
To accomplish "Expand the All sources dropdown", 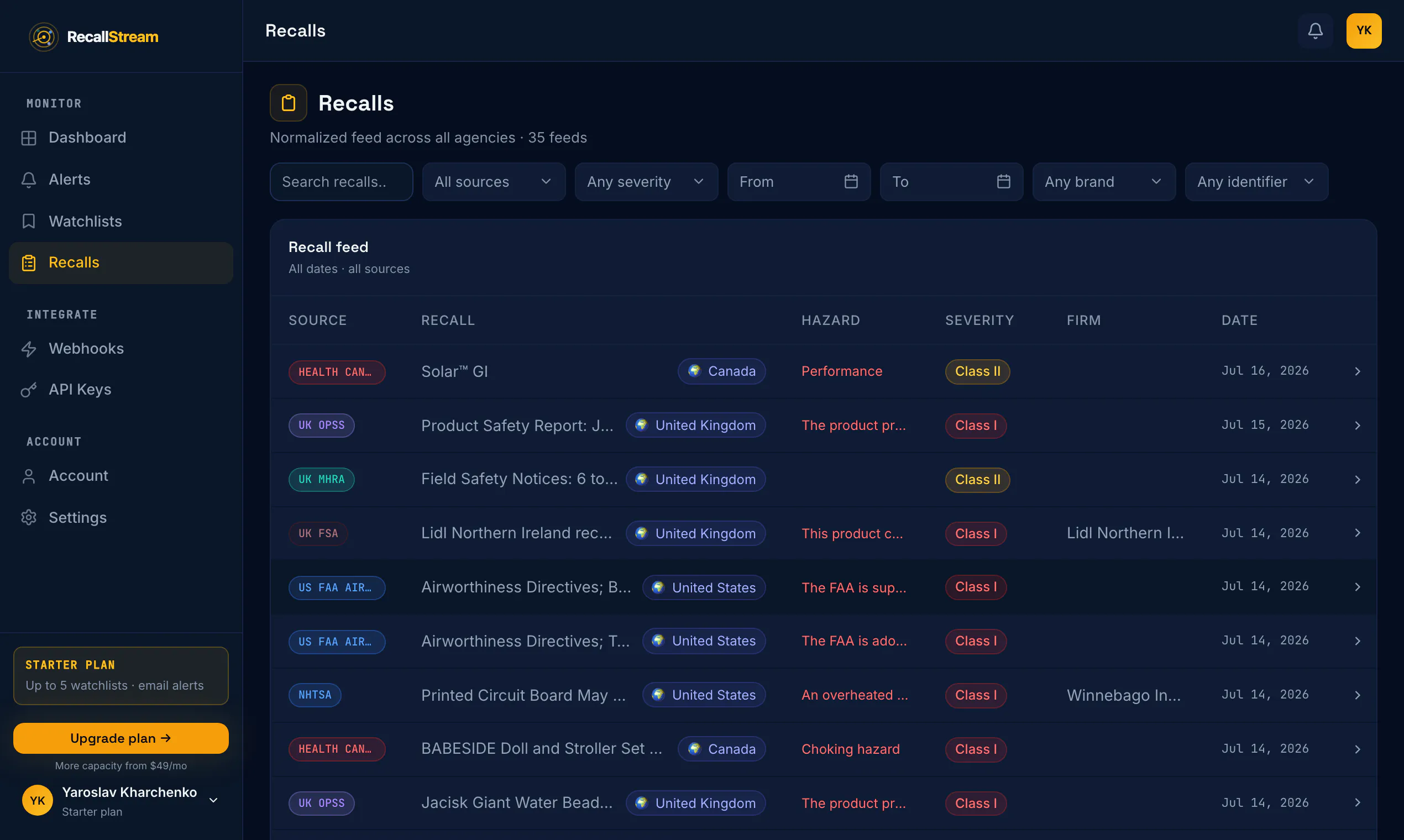I will [494, 182].
